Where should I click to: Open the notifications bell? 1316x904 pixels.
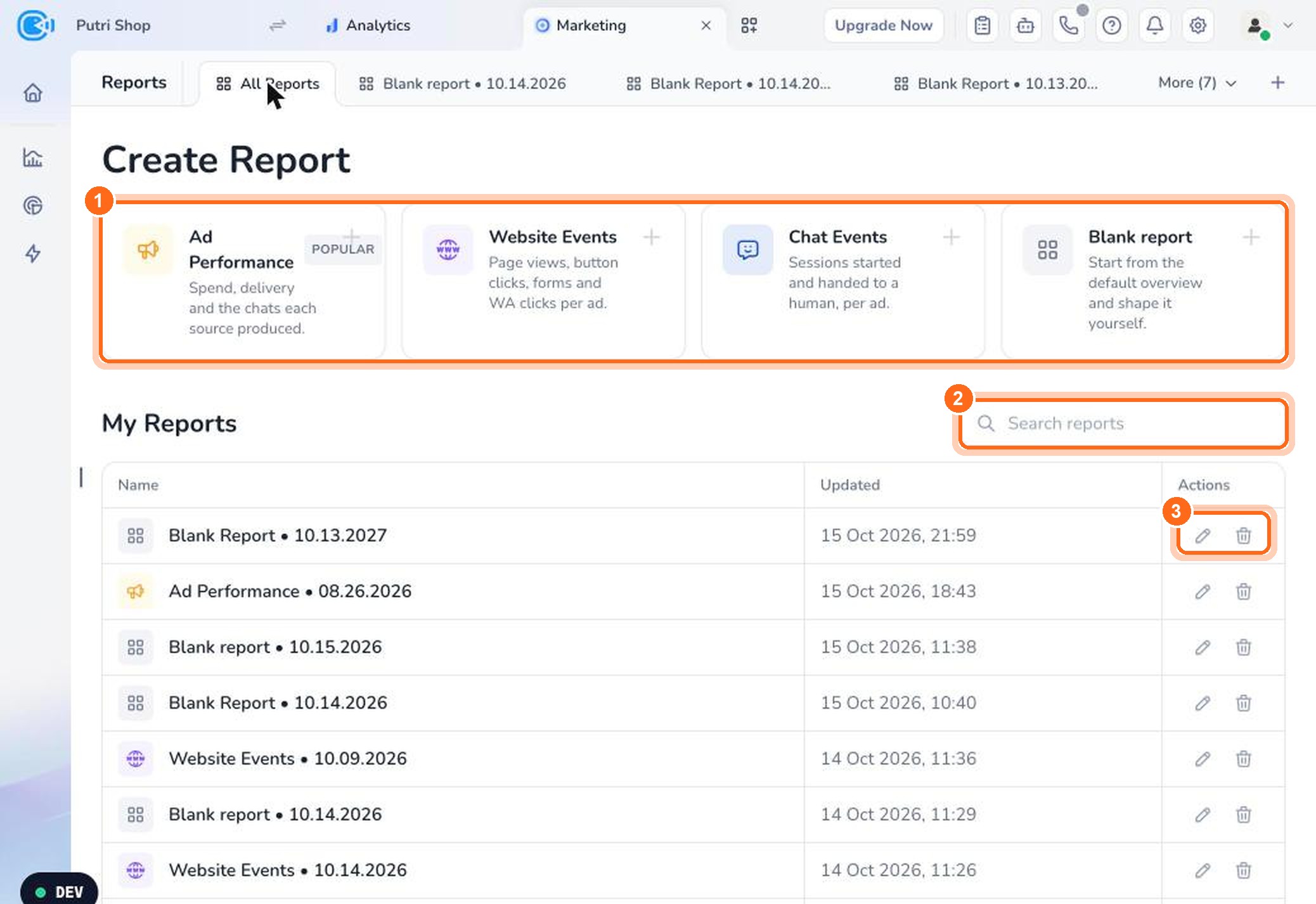tap(1155, 25)
